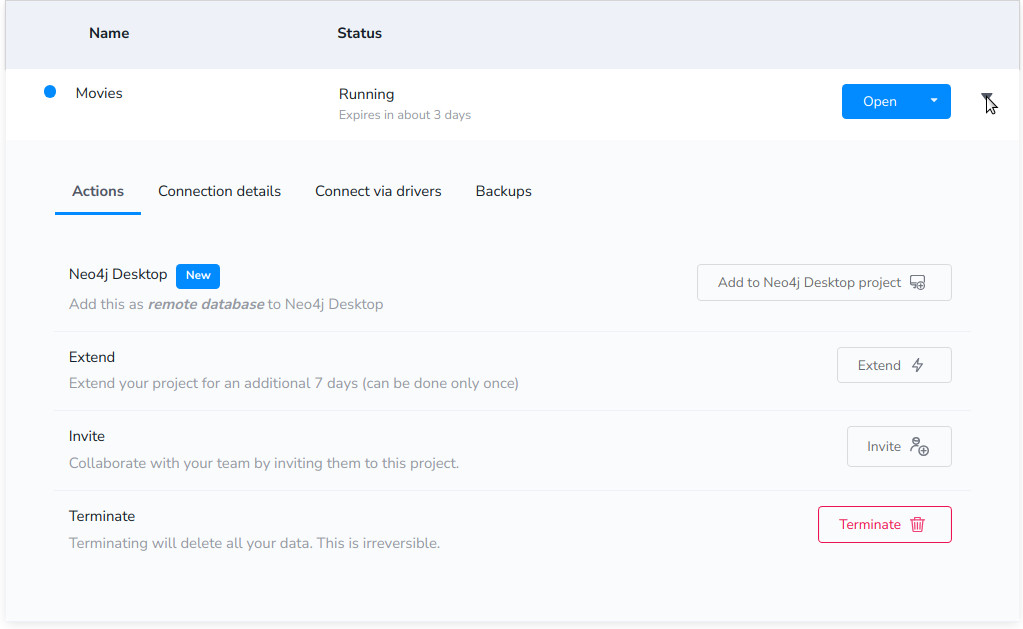The width and height of the screenshot is (1023, 629).
Task: Click the lightning bolt icon in Extend
Action: click(x=917, y=365)
